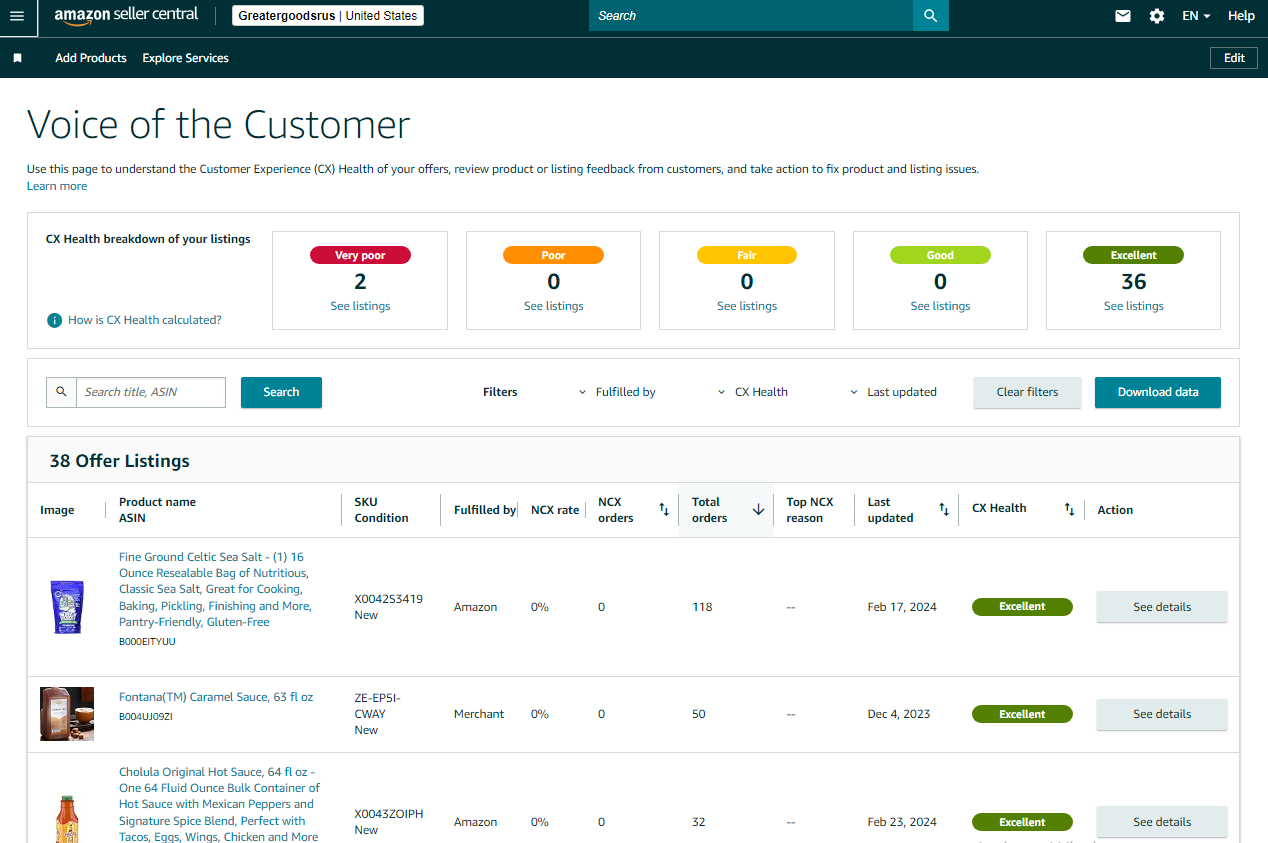Click the Excellent badge in Celtic Sea Salt row
Viewport: 1268px width, 843px height.
coord(1022,607)
